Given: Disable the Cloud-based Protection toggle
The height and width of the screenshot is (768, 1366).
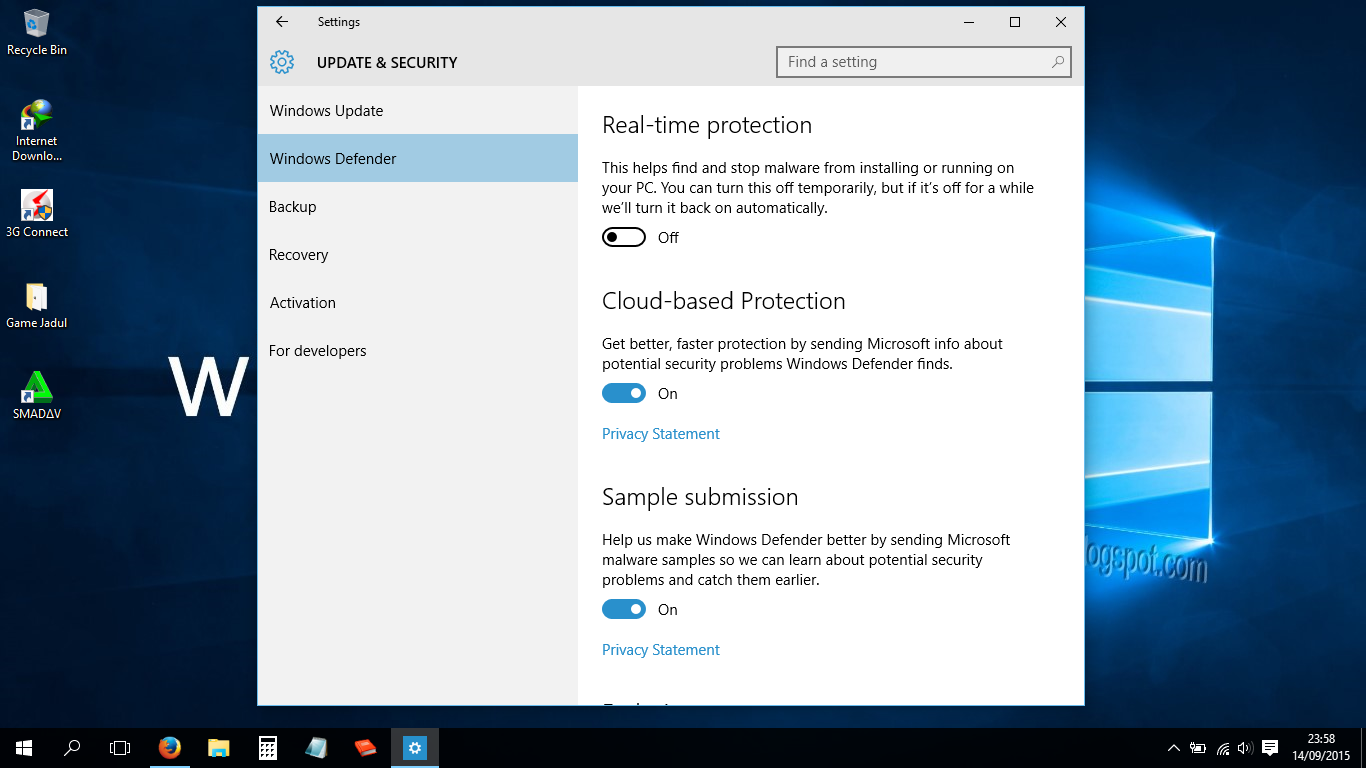Looking at the screenshot, I should tap(624, 393).
